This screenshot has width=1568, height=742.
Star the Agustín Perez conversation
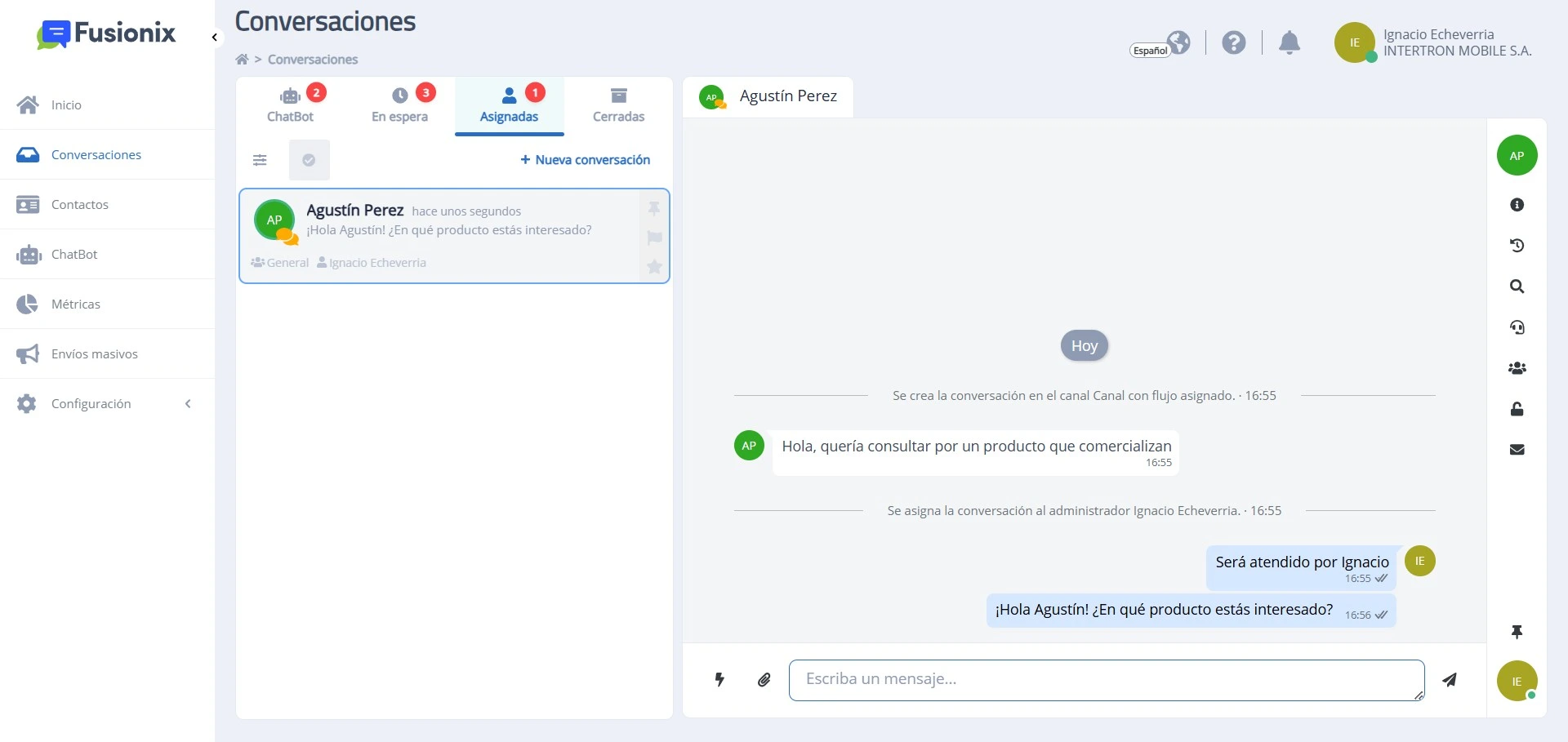(x=654, y=267)
